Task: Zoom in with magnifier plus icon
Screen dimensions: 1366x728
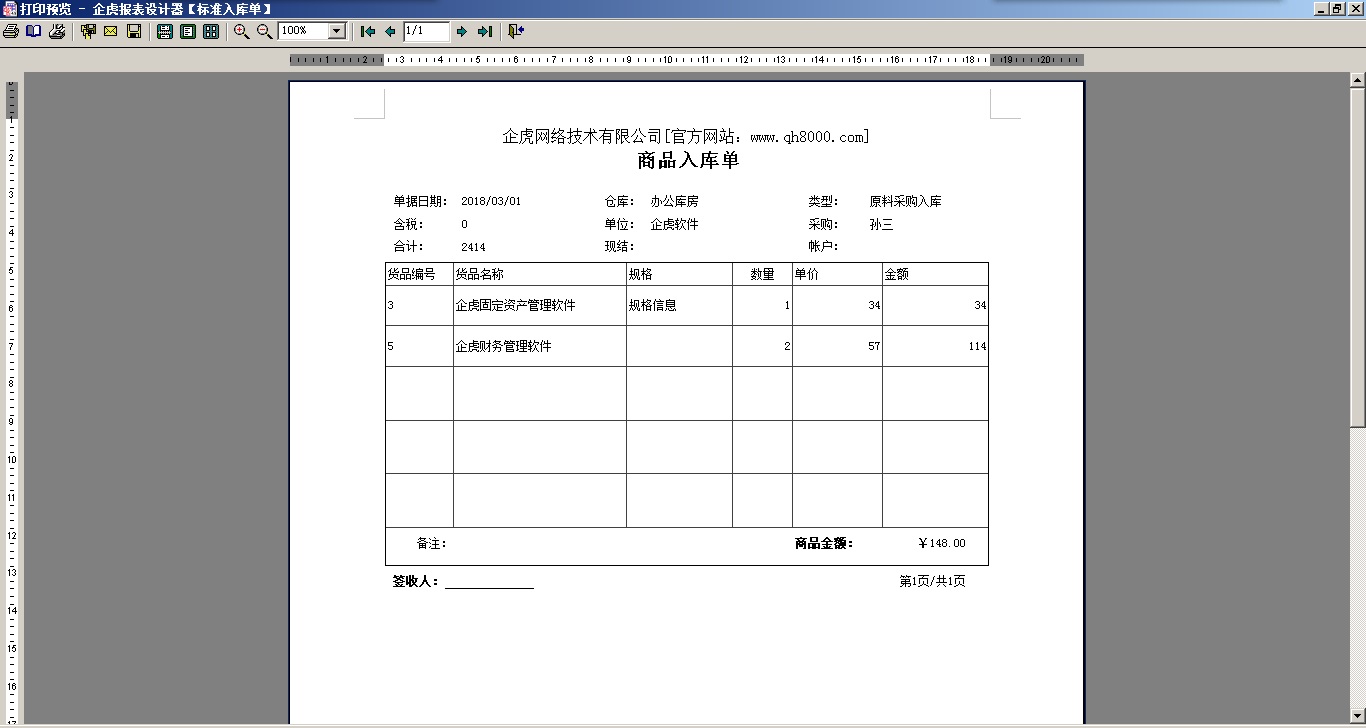Action: 241,32
